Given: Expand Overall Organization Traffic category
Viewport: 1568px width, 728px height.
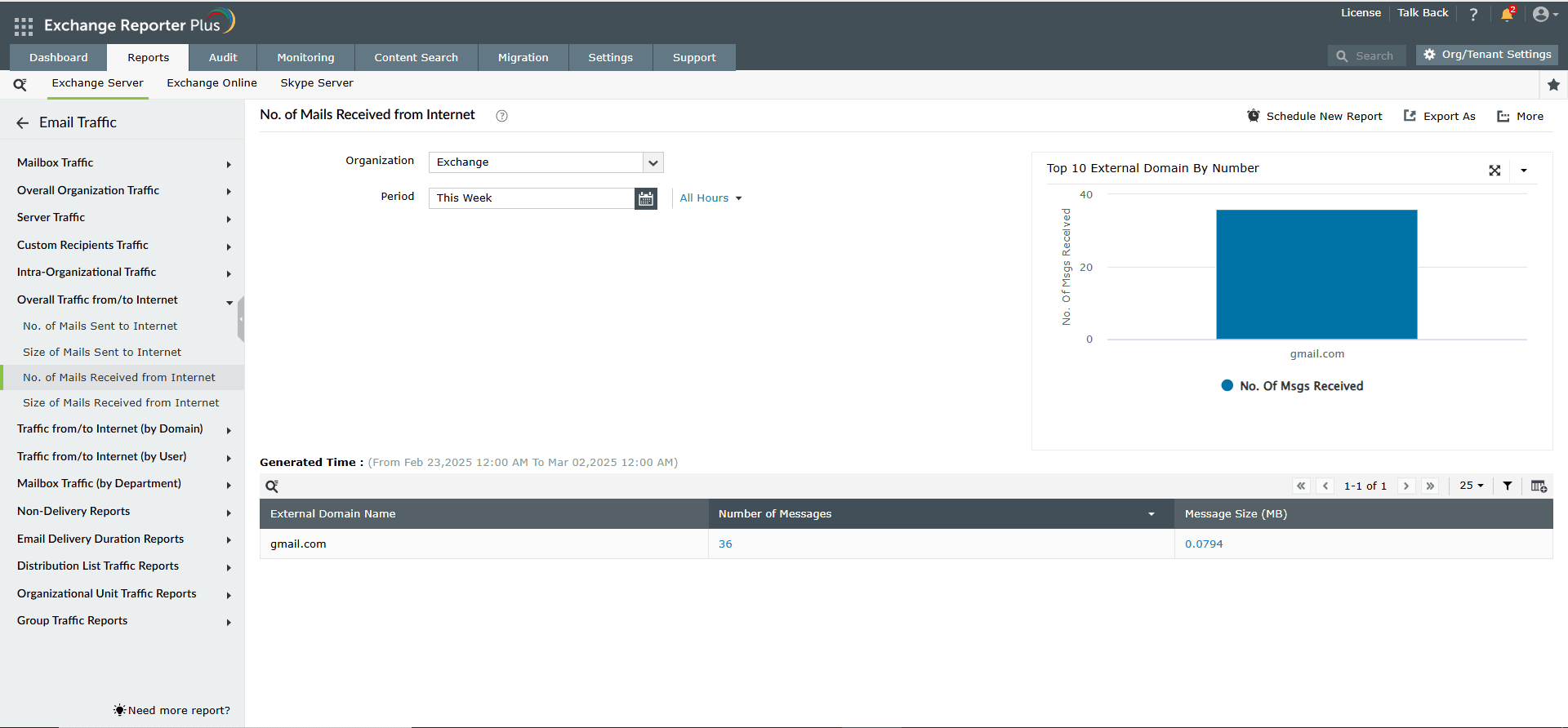Looking at the screenshot, I should 229,192.
